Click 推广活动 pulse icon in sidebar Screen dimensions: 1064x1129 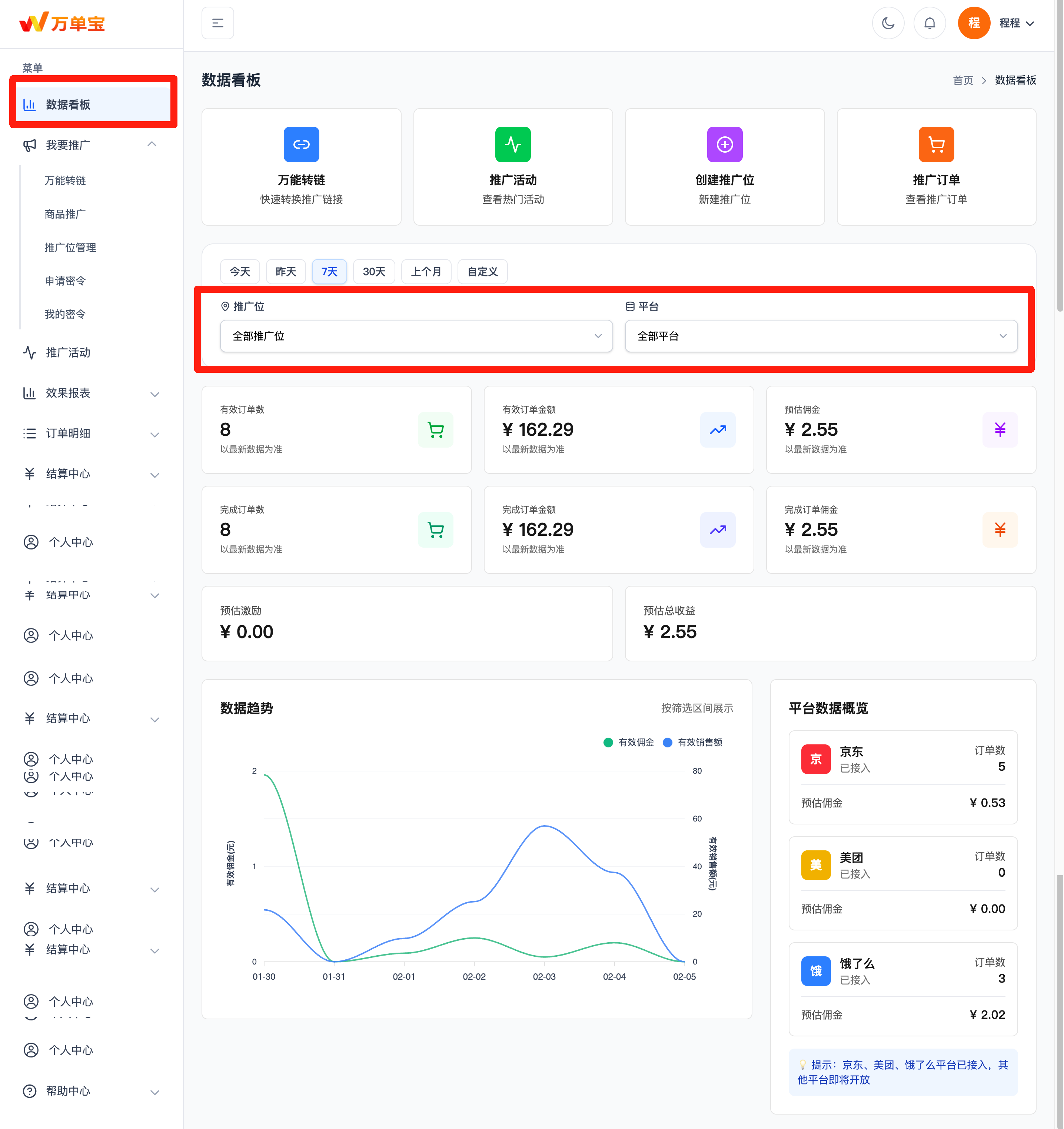(30, 353)
